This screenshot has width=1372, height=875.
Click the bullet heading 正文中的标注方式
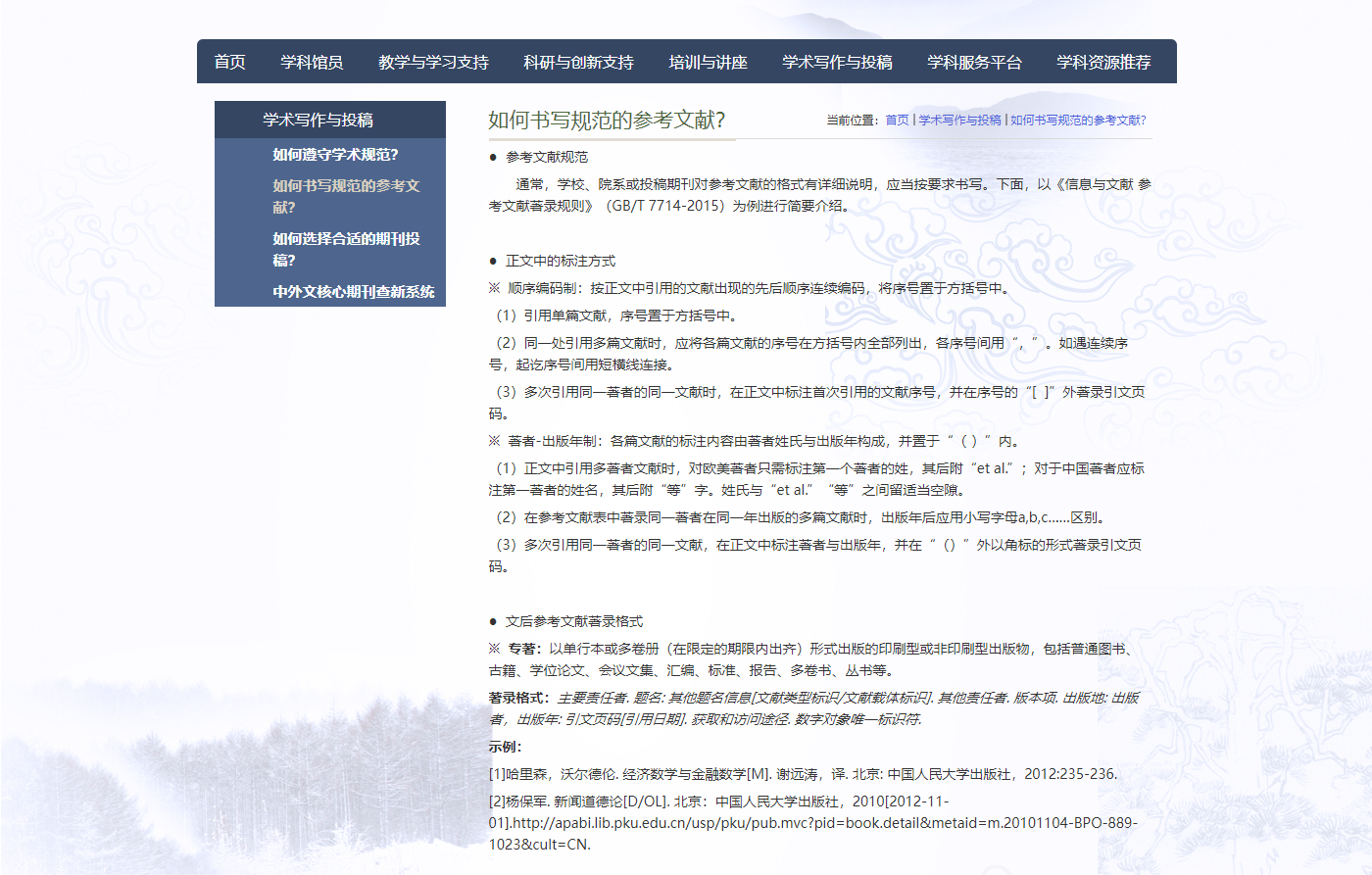(561, 261)
